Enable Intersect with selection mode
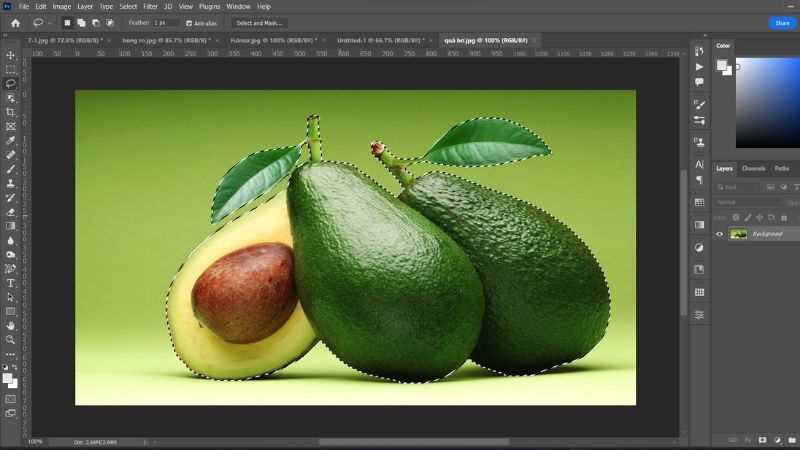 point(110,23)
